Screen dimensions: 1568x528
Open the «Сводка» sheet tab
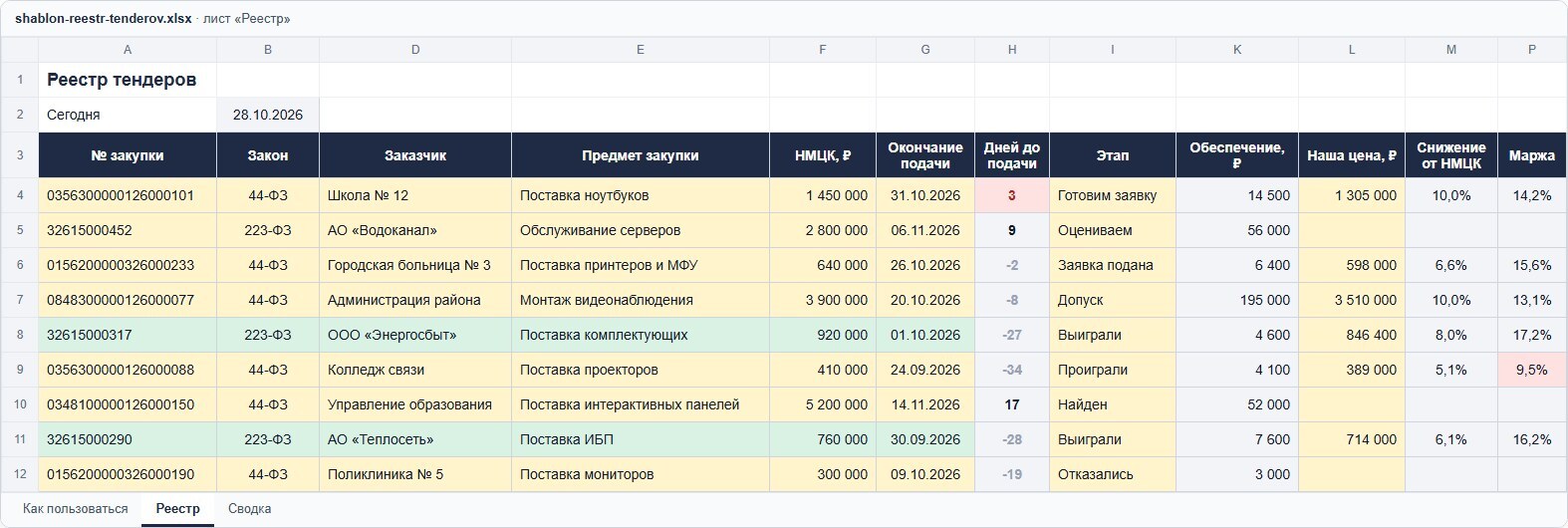click(250, 508)
